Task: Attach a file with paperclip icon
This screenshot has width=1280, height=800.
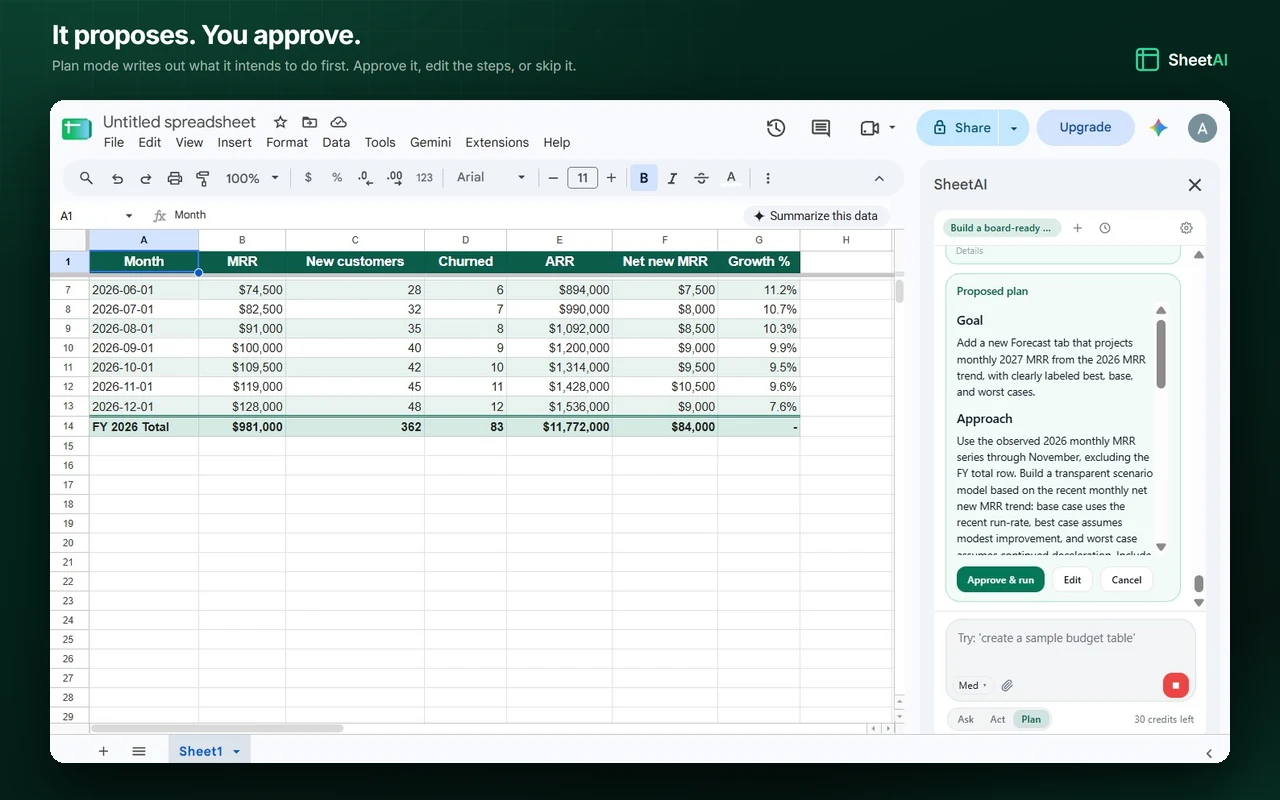Action: [1007, 686]
